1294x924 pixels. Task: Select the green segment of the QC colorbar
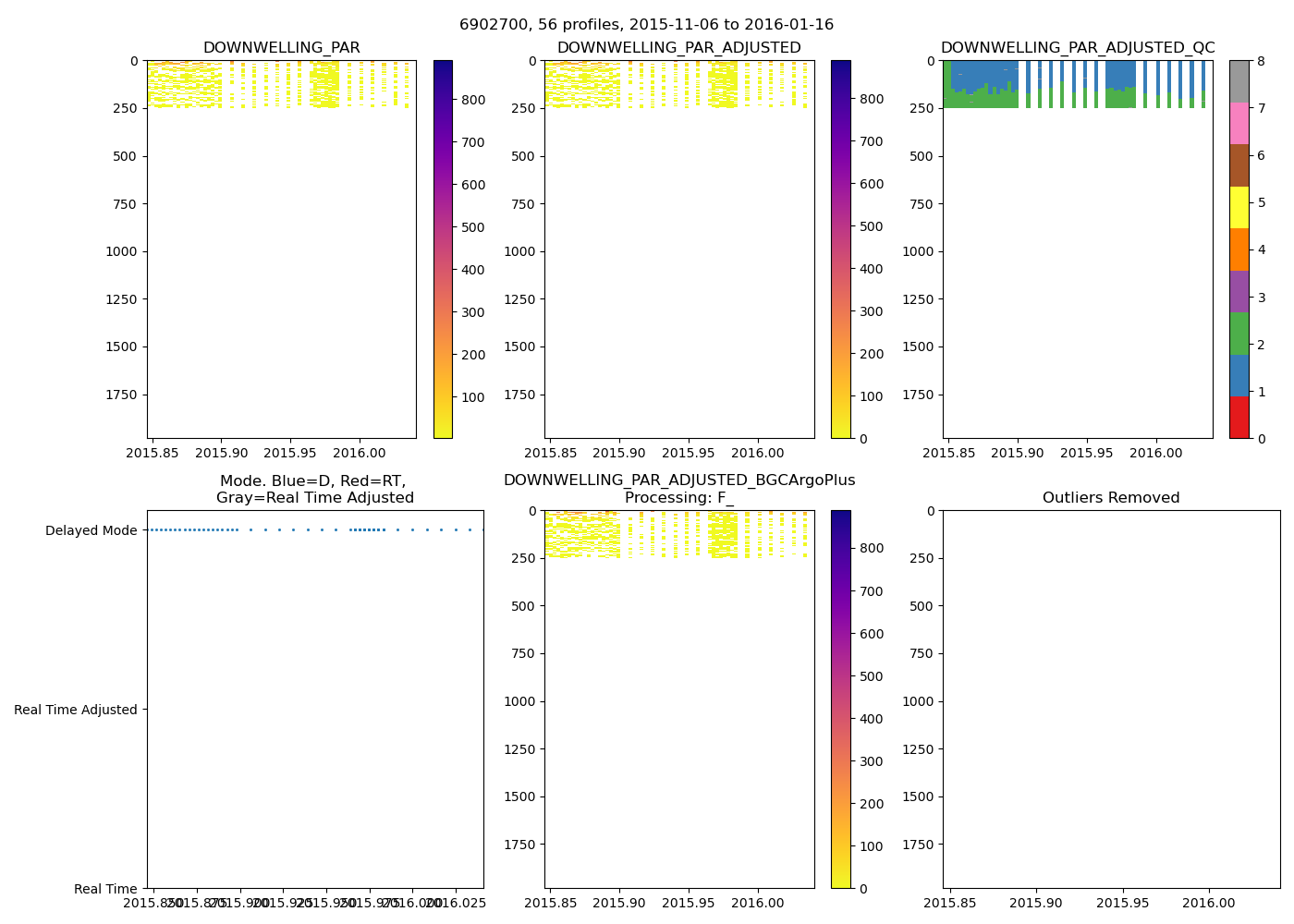(x=1239, y=333)
